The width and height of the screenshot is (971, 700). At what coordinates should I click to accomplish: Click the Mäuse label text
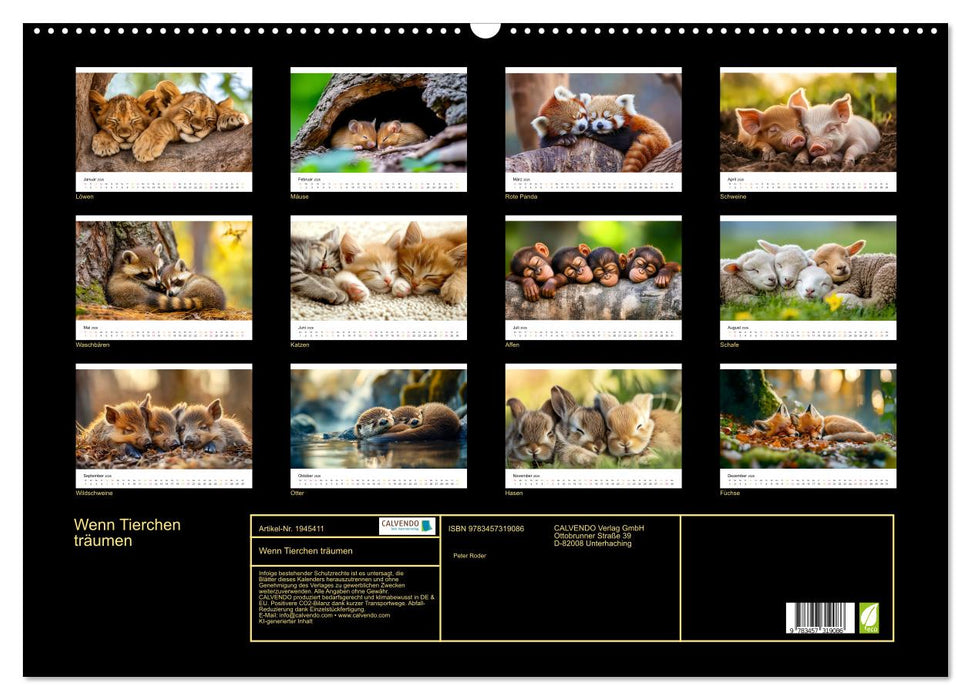click(x=296, y=196)
